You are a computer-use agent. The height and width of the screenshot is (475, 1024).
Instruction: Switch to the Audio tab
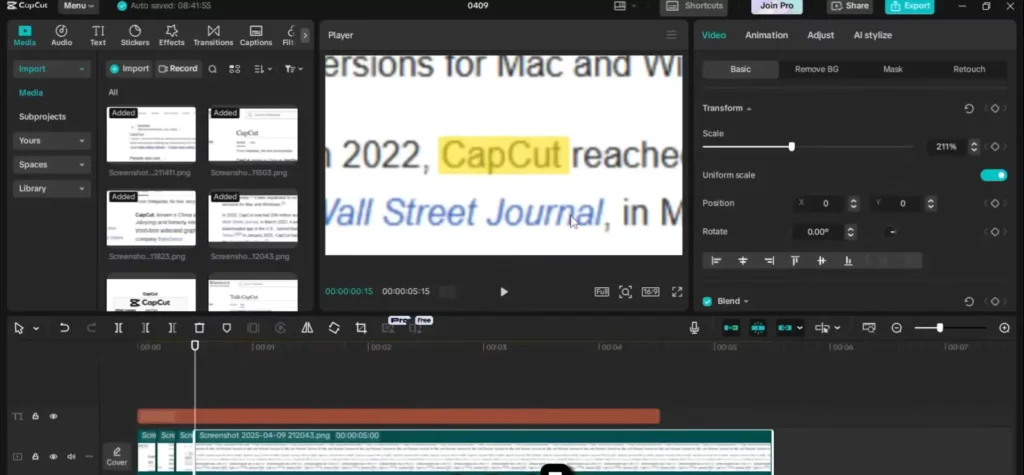click(x=61, y=35)
